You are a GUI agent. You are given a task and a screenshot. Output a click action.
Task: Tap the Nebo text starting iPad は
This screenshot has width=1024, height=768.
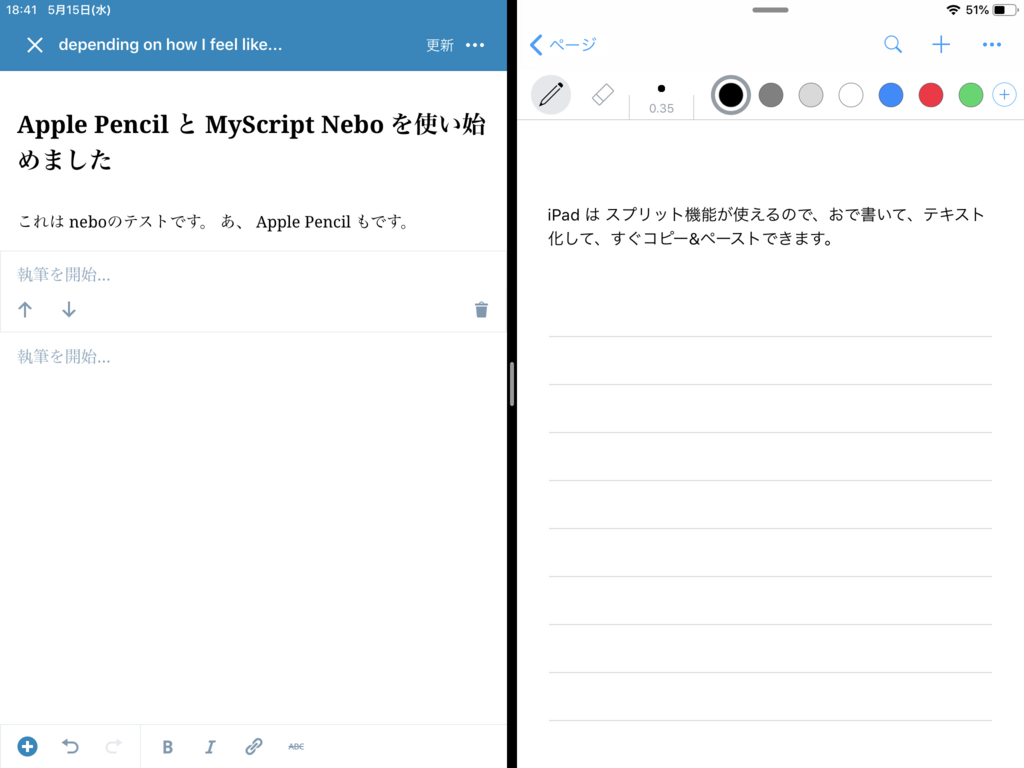point(766,227)
